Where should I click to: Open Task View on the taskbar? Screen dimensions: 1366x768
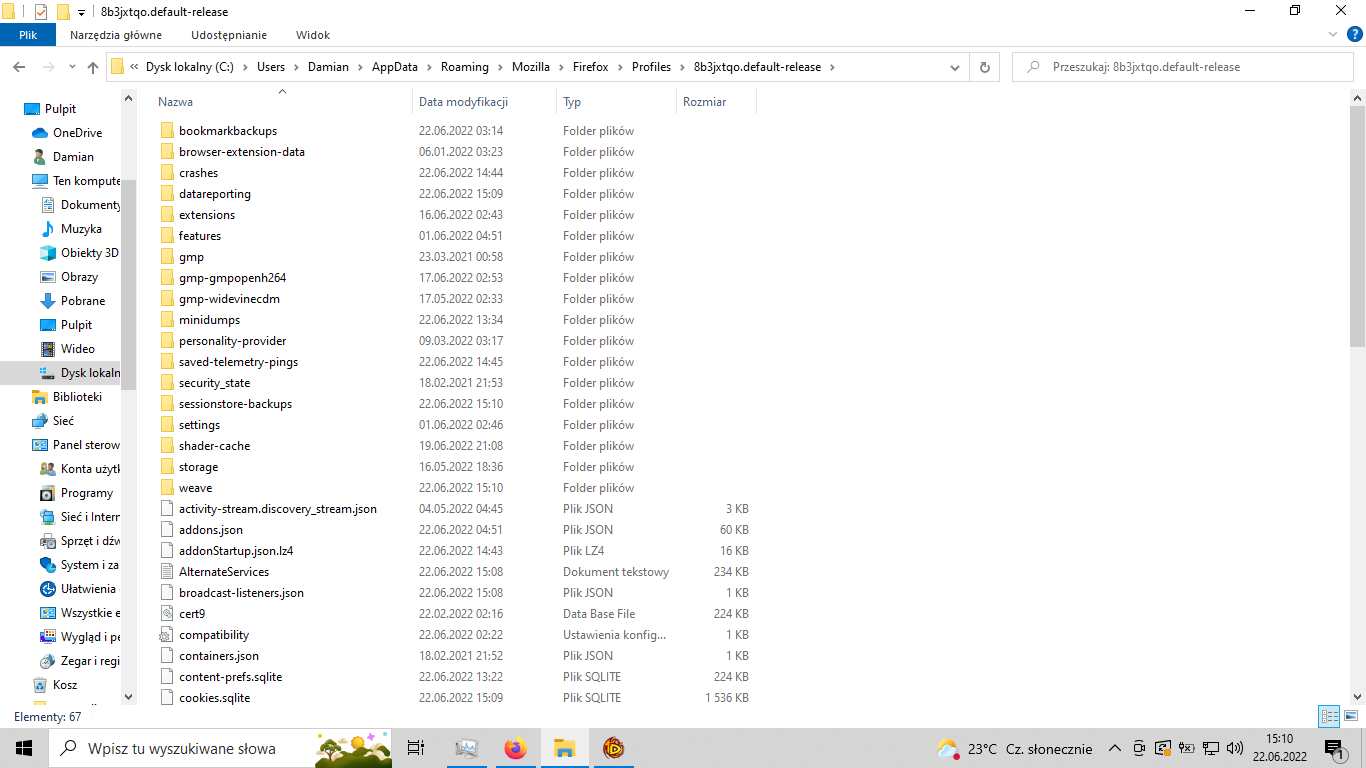416,748
